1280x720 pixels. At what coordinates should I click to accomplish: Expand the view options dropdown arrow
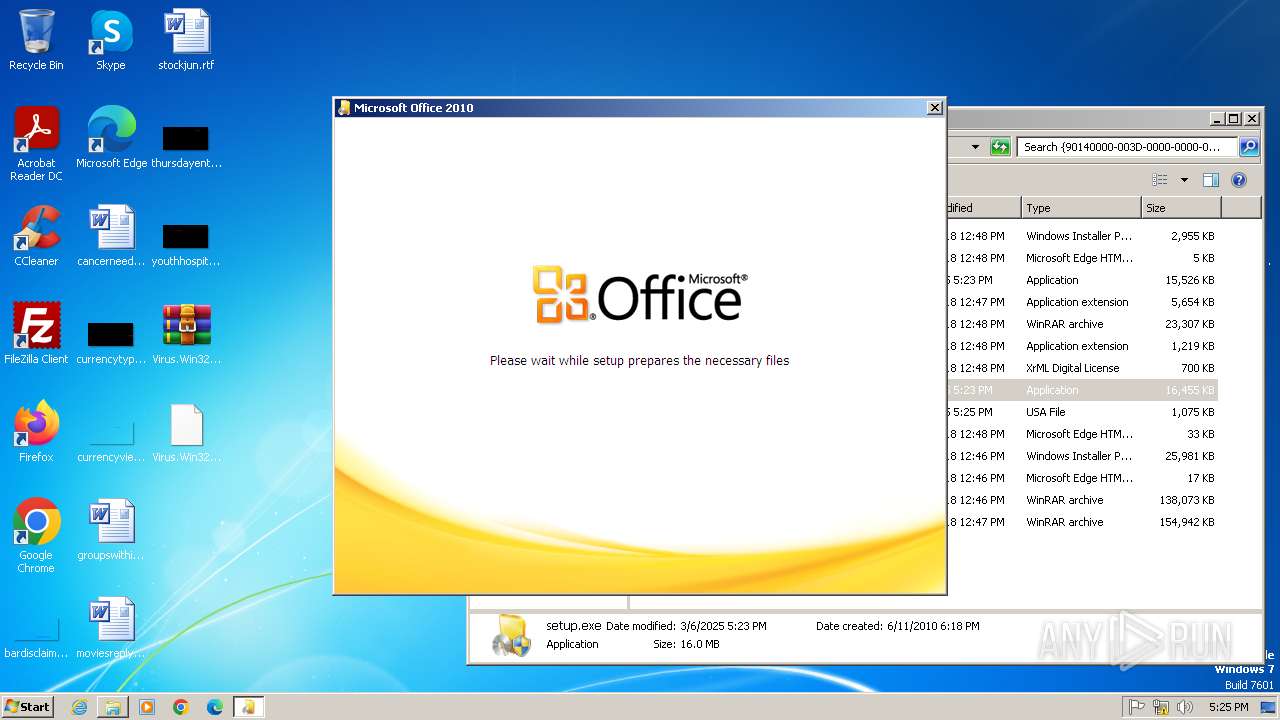click(1184, 180)
